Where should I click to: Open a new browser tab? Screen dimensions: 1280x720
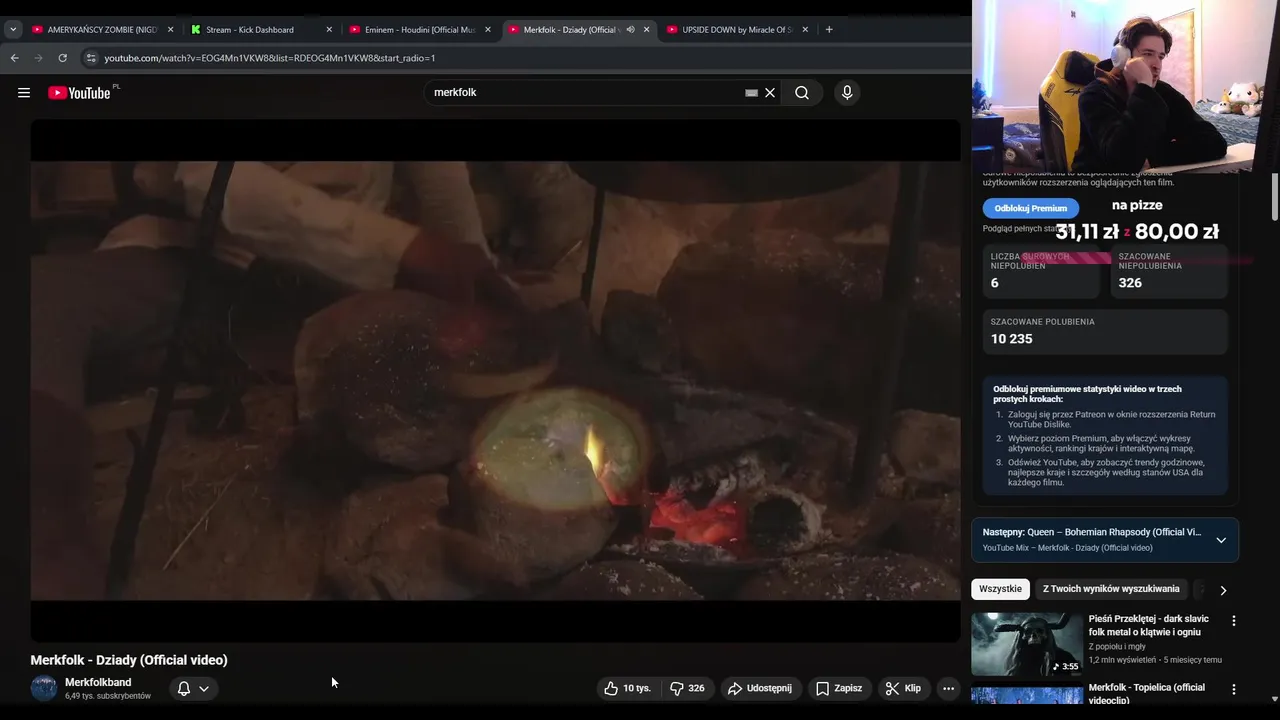[829, 30]
